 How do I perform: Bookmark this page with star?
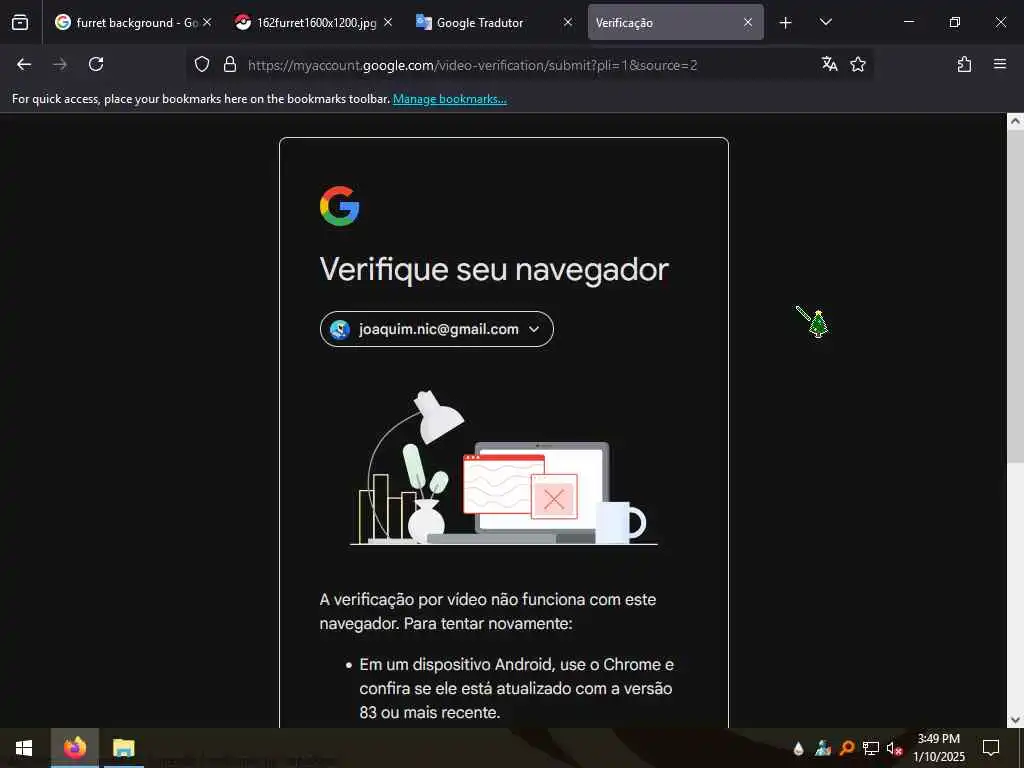click(x=857, y=64)
